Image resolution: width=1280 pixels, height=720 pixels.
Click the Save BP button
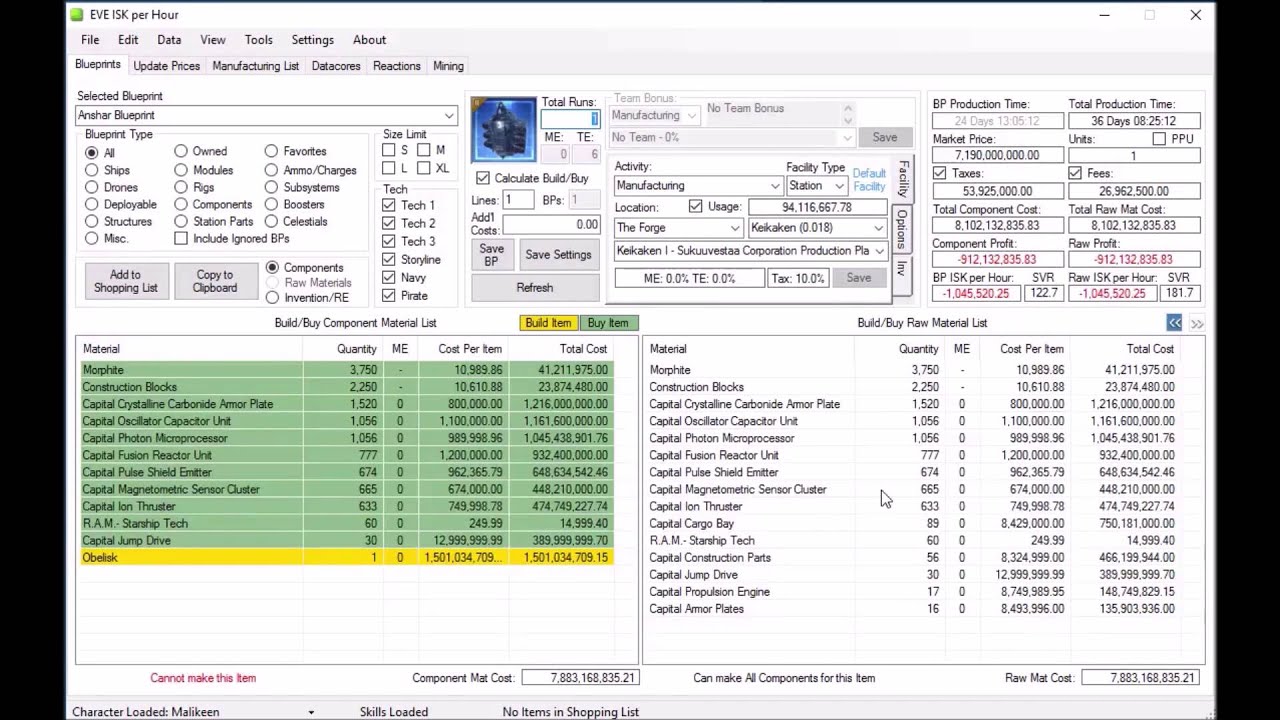(x=491, y=255)
